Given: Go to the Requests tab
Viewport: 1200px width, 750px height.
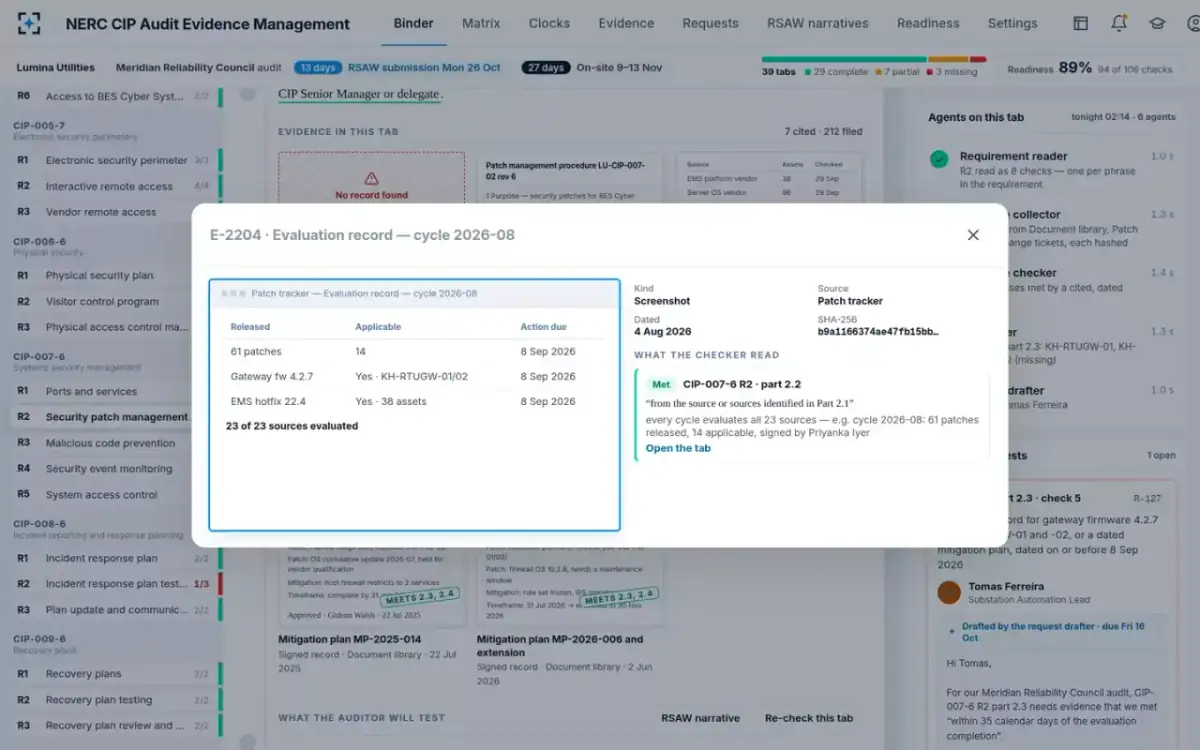Looking at the screenshot, I should pos(710,23).
